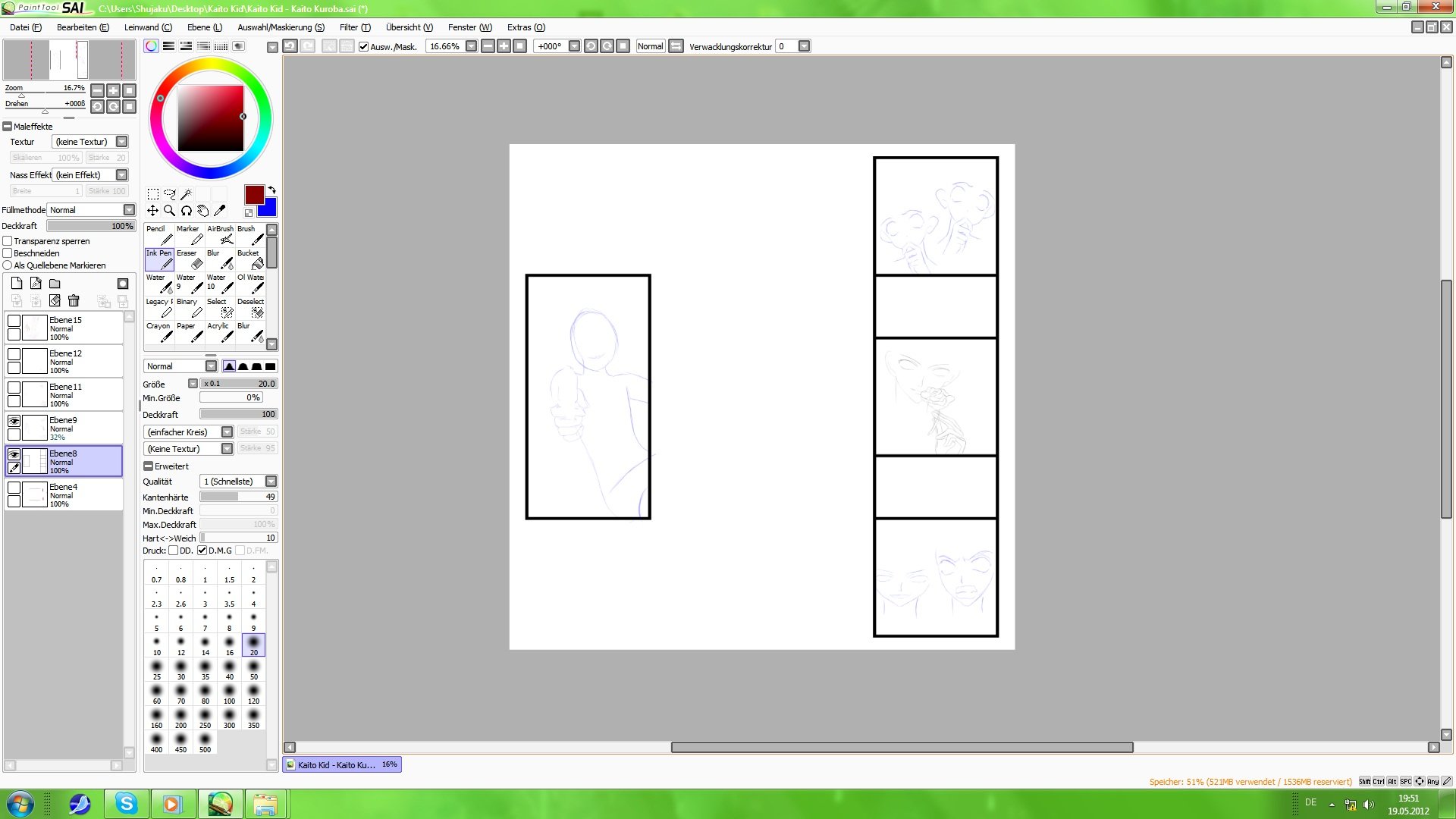Image resolution: width=1456 pixels, height=819 pixels.
Task: Enable the Beschneiden checkbox
Action: click(x=8, y=253)
